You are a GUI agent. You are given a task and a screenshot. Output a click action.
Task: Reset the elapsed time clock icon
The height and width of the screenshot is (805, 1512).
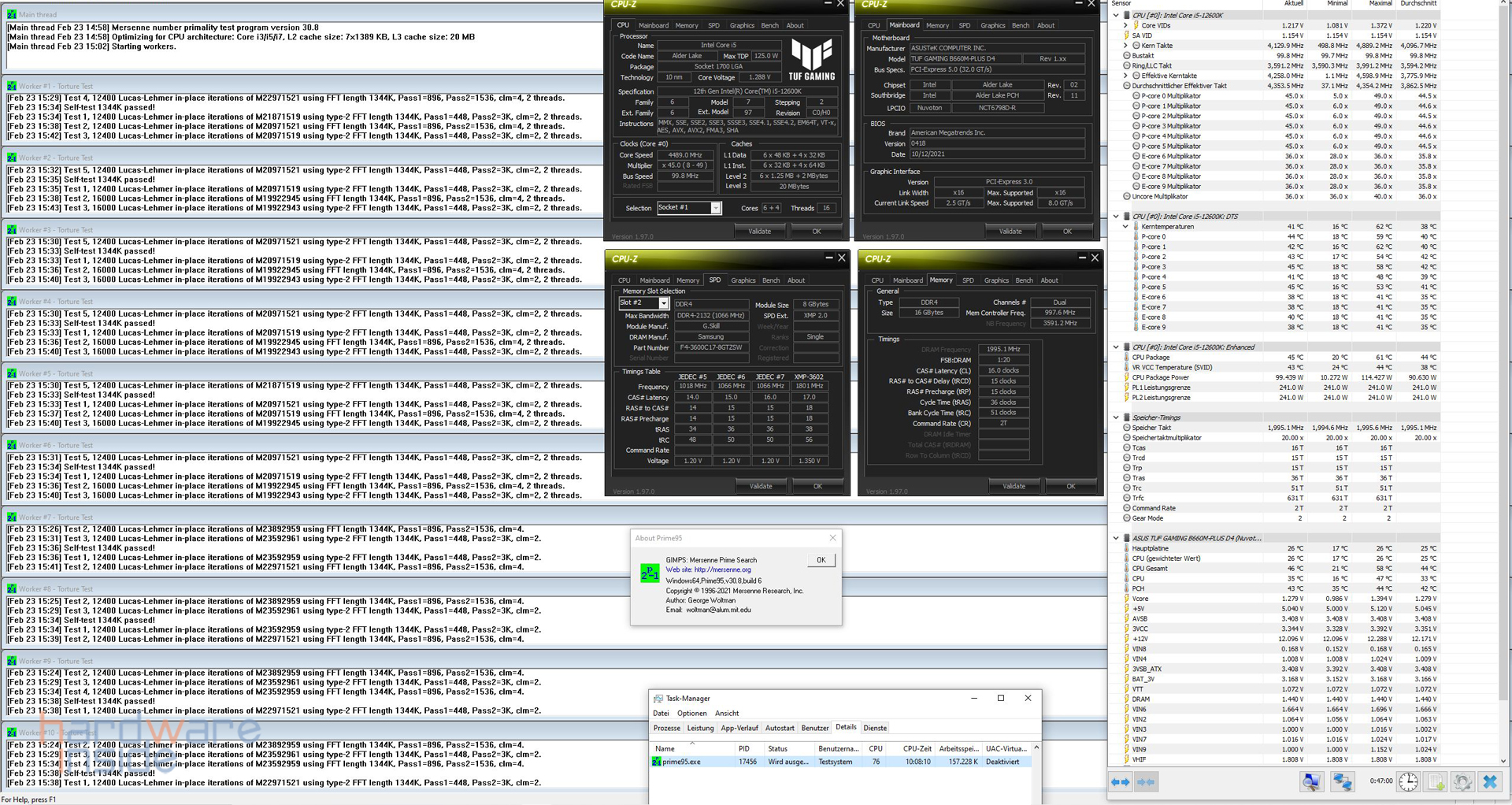1408,781
